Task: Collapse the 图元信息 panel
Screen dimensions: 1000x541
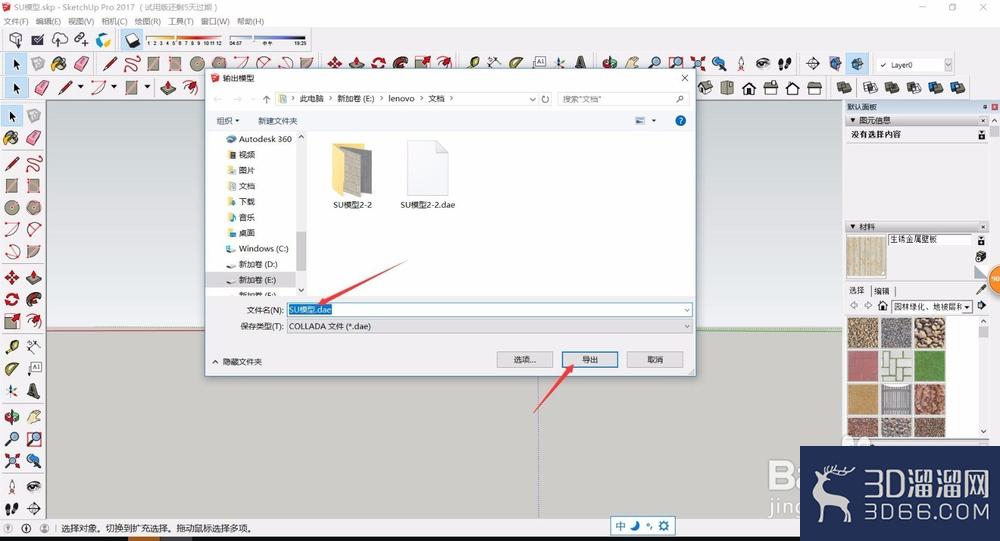Action: [852, 120]
